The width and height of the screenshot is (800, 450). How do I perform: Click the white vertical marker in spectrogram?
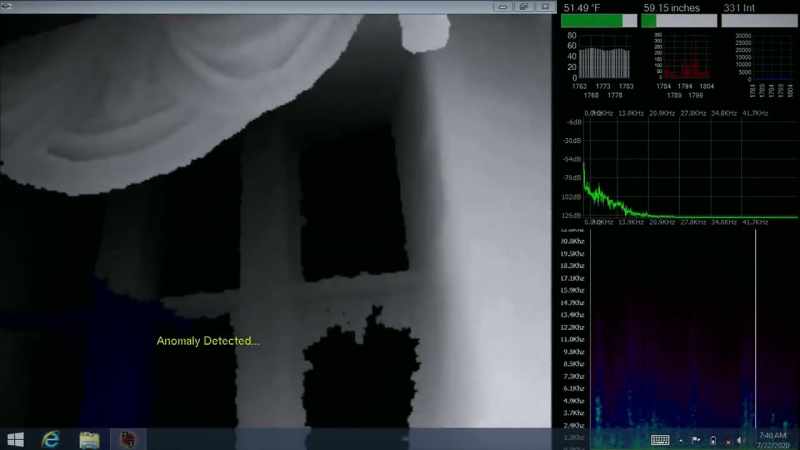coord(756,329)
